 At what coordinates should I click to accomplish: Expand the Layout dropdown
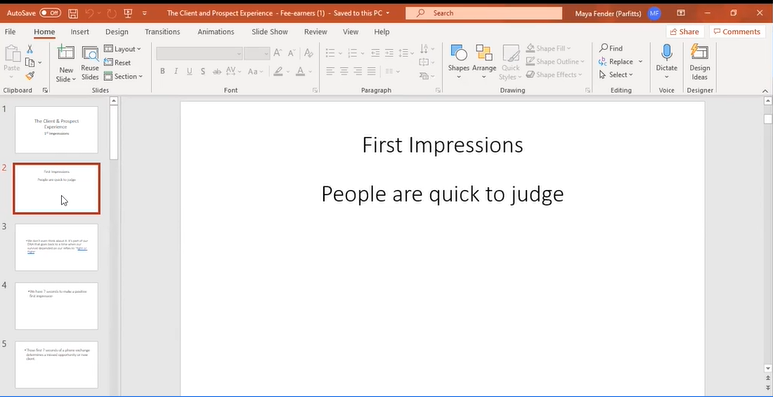click(x=122, y=49)
